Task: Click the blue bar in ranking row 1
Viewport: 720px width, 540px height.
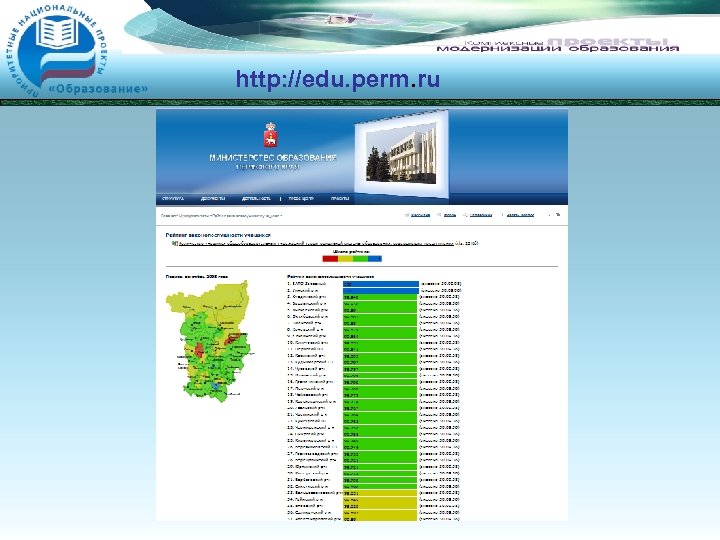Action: (x=381, y=284)
